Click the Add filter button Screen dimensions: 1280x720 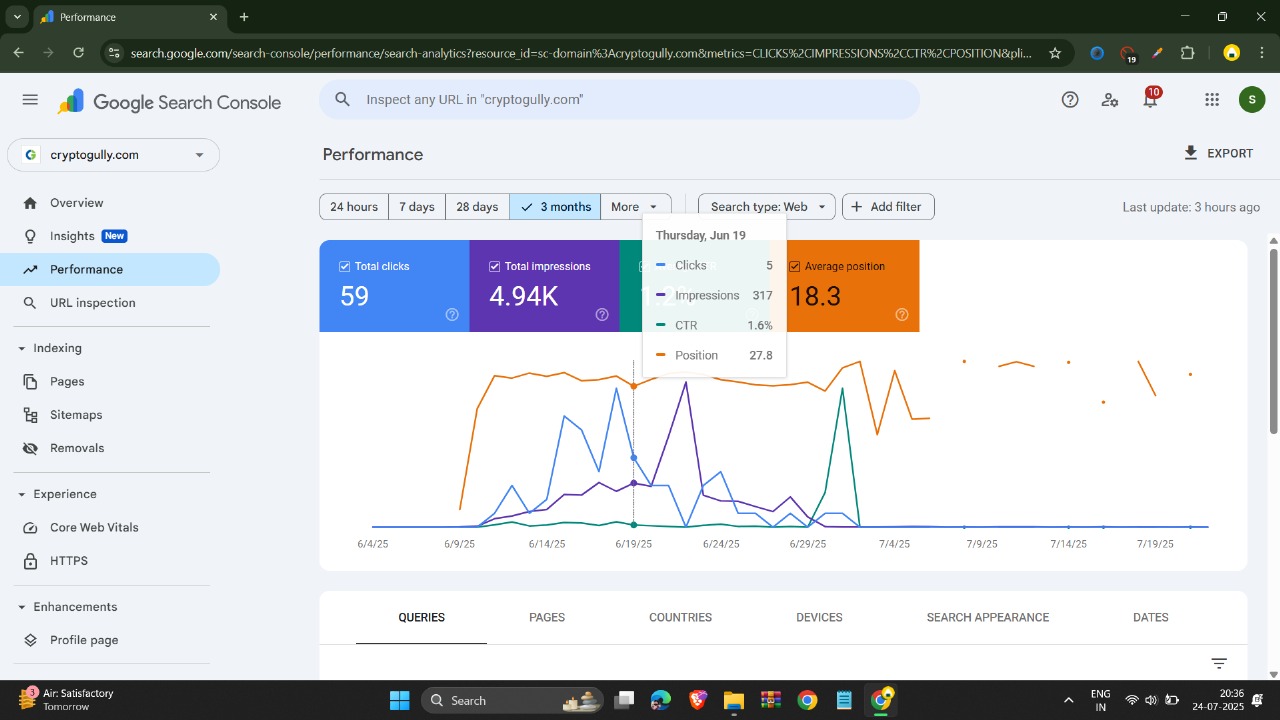(x=888, y=207)
